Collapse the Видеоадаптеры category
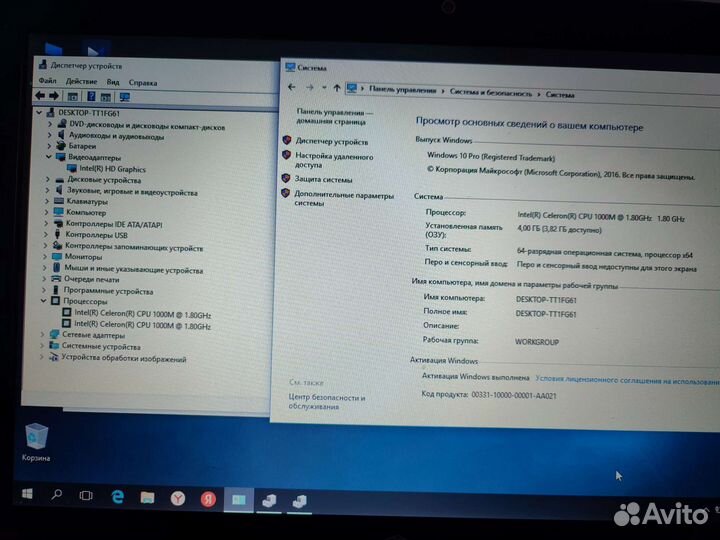The image size is (720, 540). pyautogui.click(x=49, y=157)
